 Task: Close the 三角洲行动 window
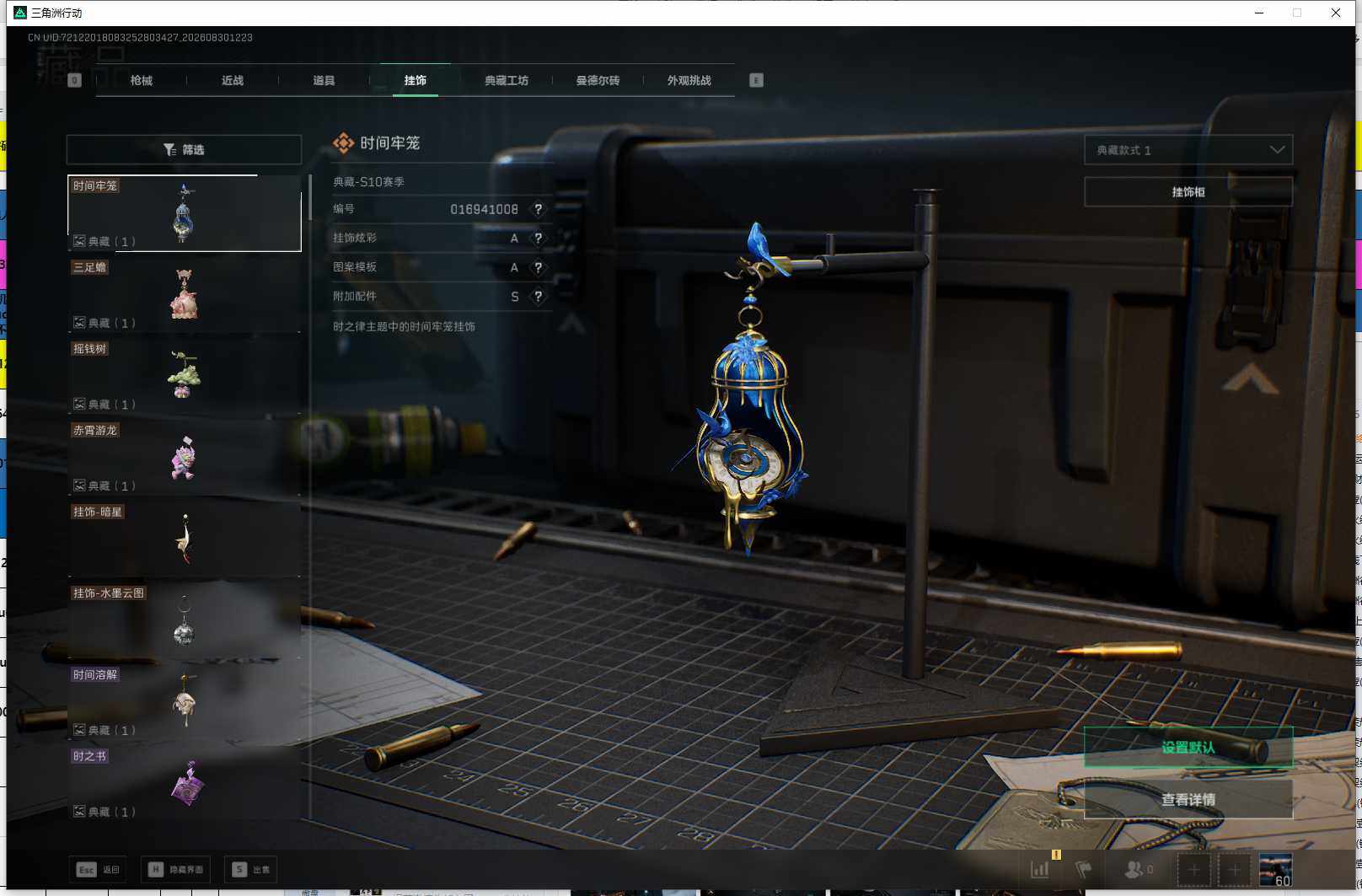click(x=1336, y=13)
